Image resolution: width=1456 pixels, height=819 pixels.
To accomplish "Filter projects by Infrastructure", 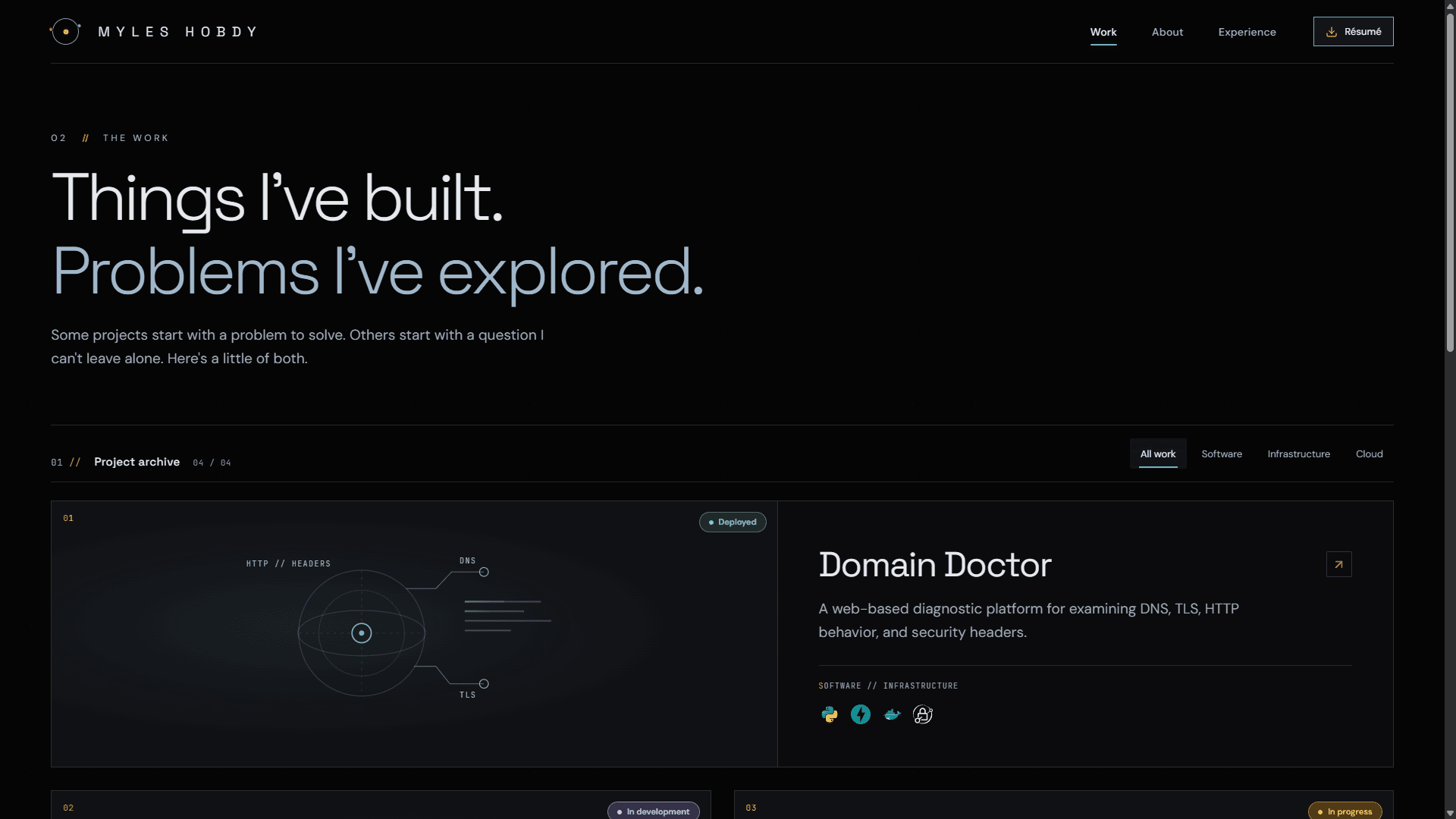I will coord(1298,453).
